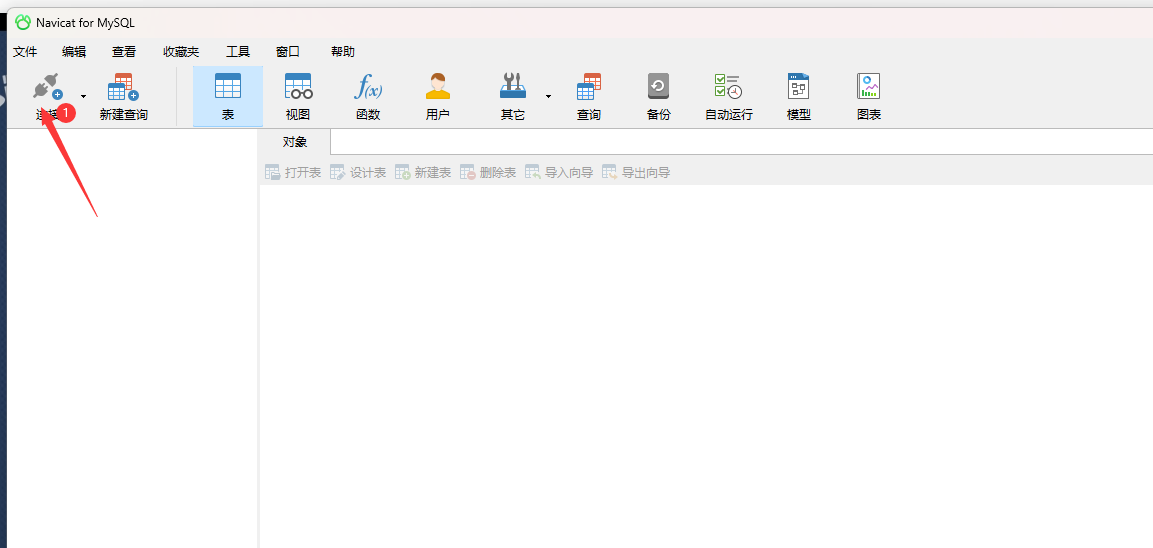Viewport: 1153px width, 548px height.
Task: Click the Navicat logo in title bar
Action: pos(23,23)
